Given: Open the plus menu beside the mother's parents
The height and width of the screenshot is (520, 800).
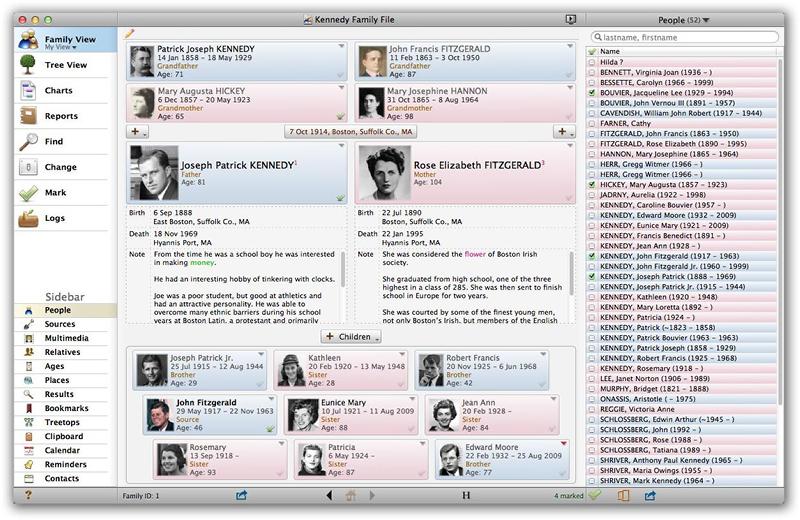Looking at the screenshot, I should [564, 132].
